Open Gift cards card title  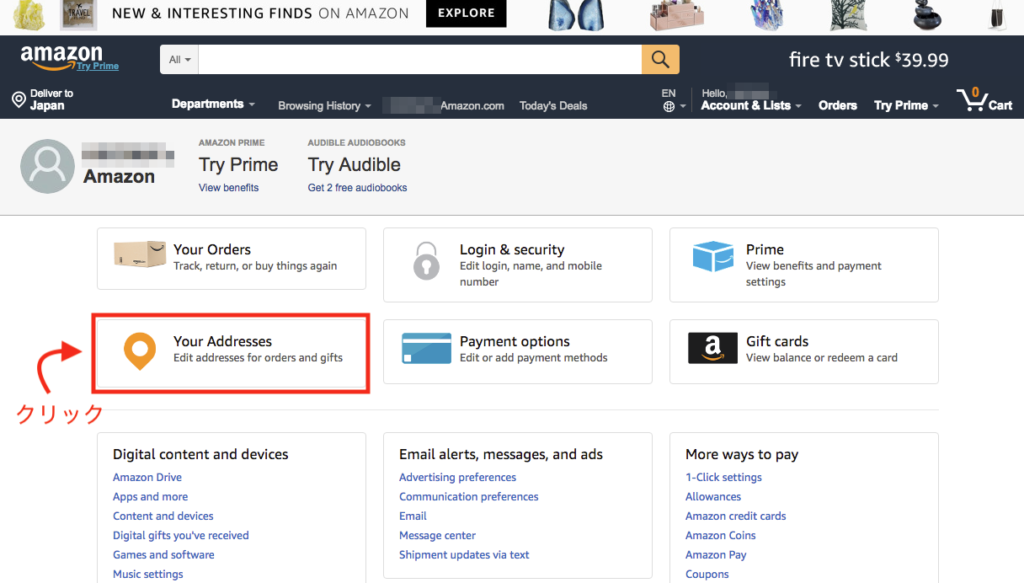[776, 341]
